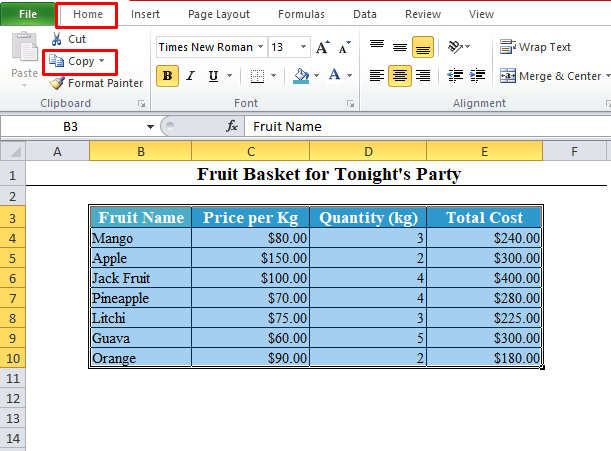
Task: Align text right
Action: tap(423, 76)
